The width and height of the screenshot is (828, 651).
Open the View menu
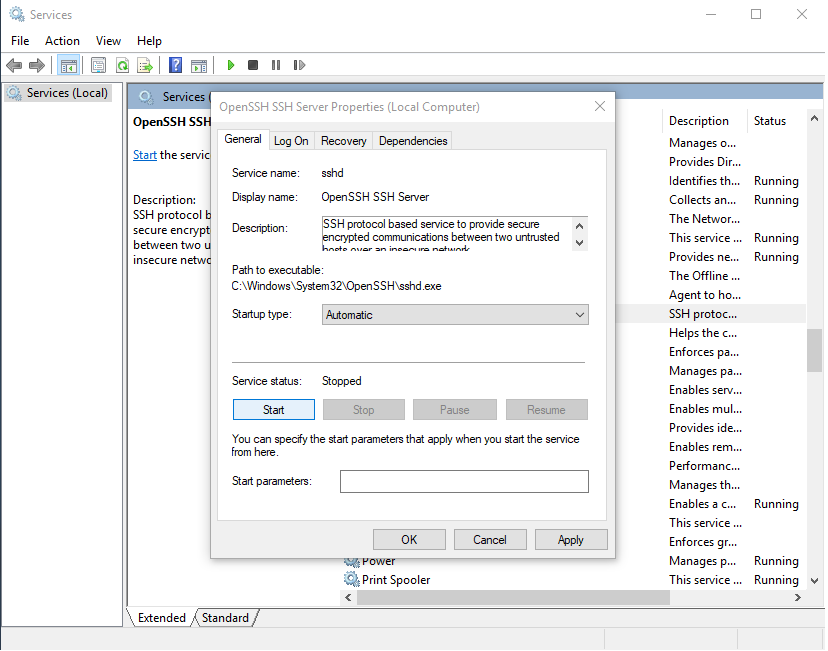point(108,41)
